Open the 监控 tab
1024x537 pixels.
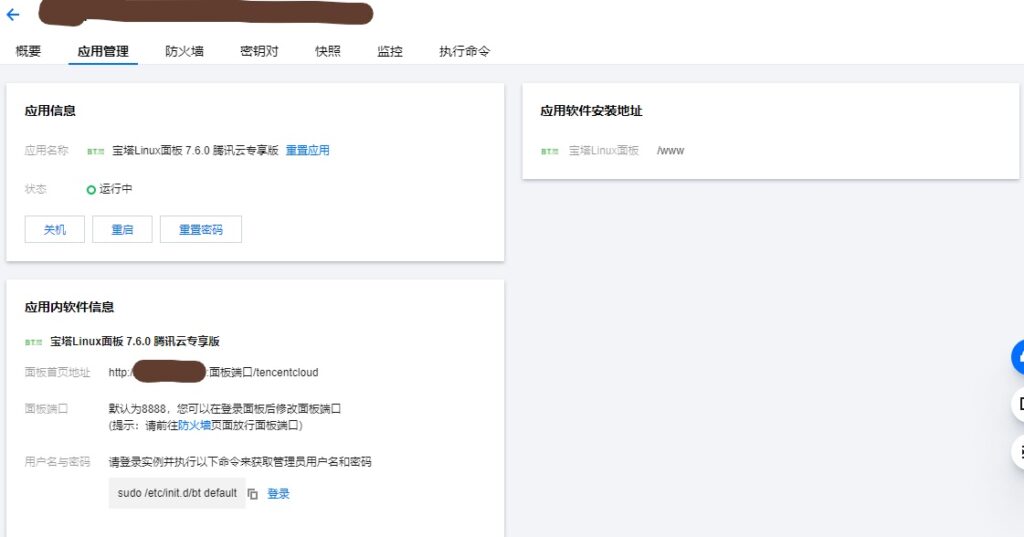coord(390,51)
